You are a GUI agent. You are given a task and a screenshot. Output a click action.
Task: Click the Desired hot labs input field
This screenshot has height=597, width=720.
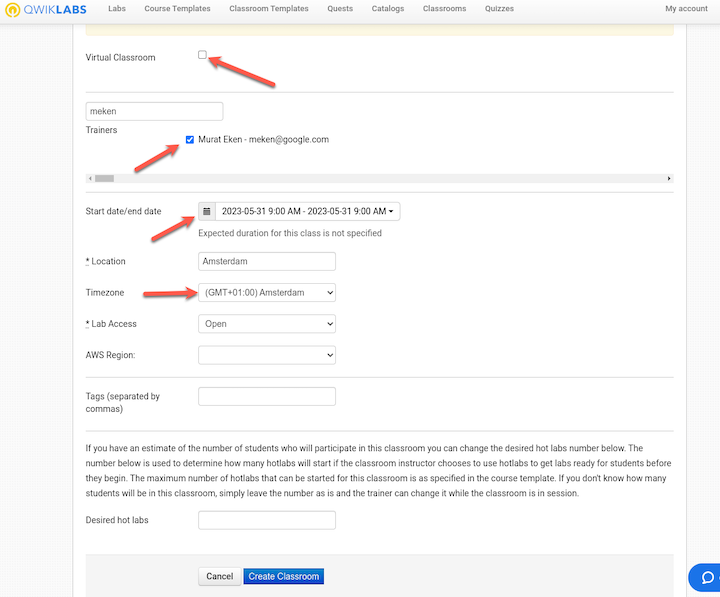tap(267, 520)
